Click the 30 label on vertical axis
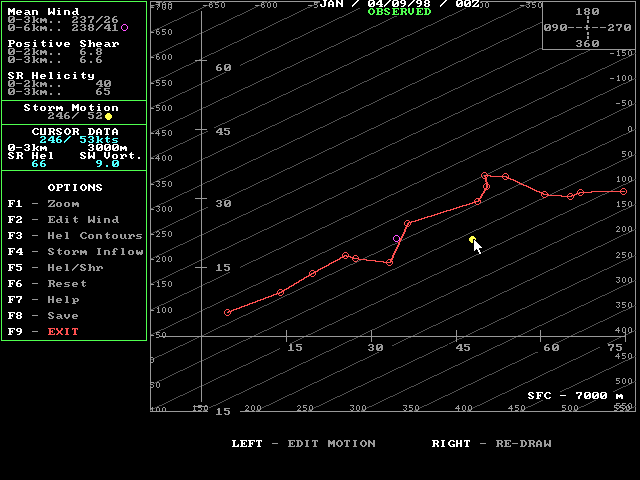The image size is (640, 480). [x=223, y=204]
